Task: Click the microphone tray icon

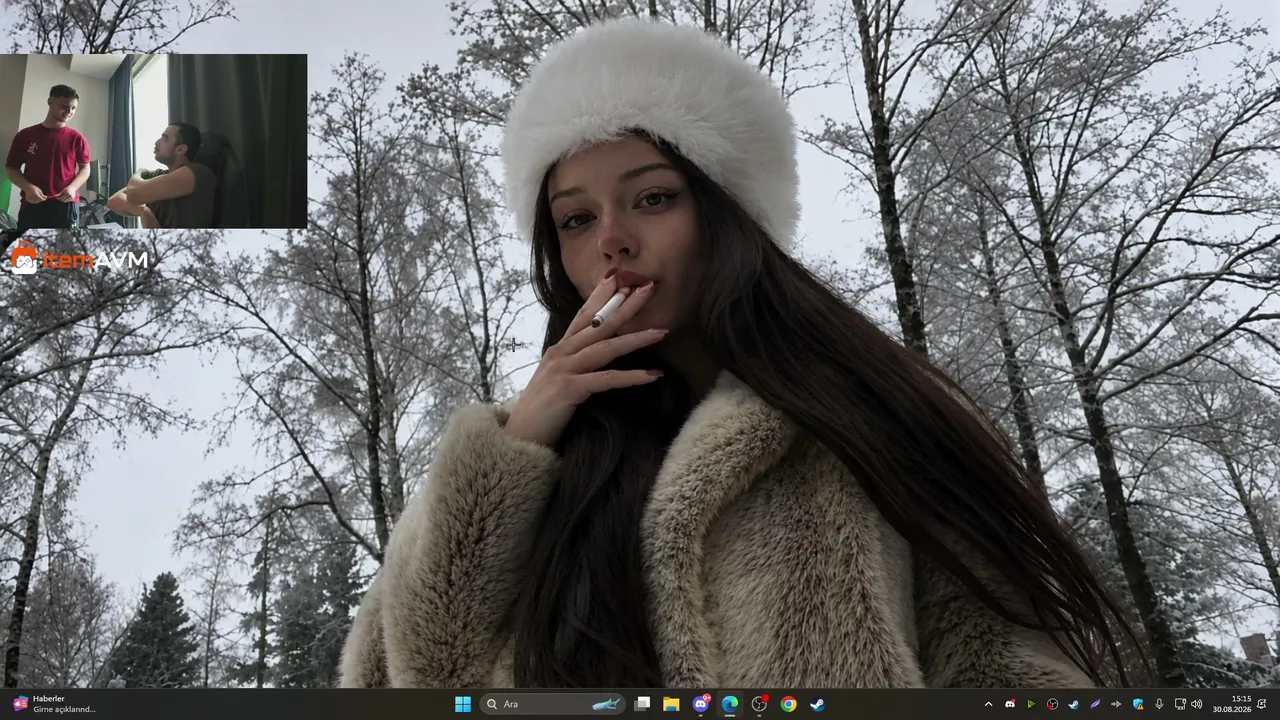Action: 1159,704
